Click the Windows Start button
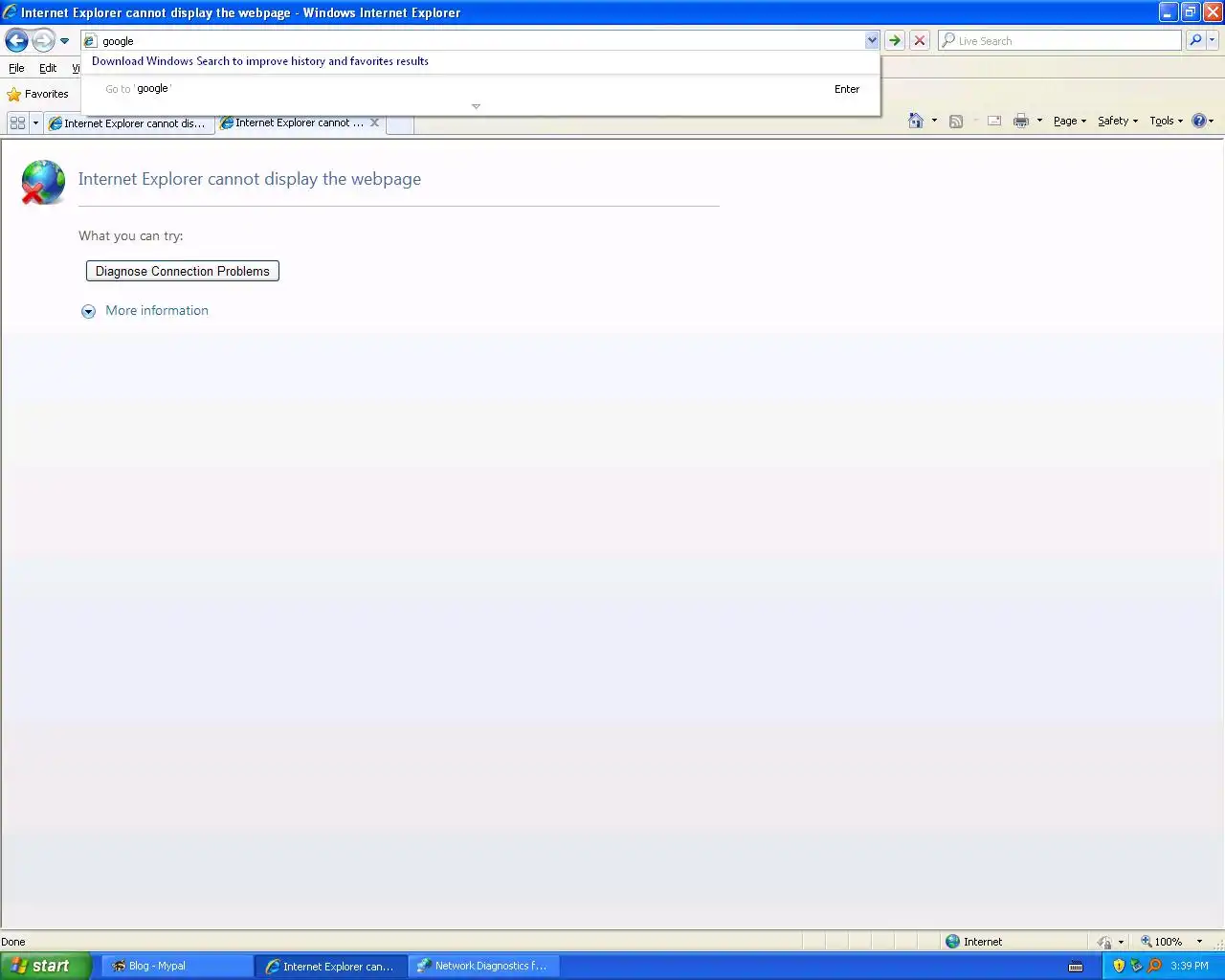Screen dimensions: 1225x980 tap(45, 966)
